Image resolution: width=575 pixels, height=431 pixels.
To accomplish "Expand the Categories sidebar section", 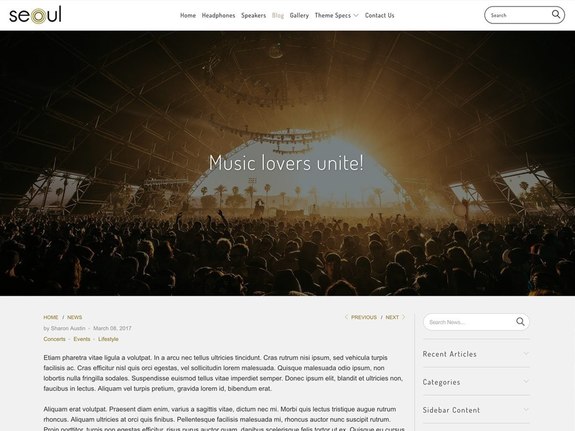I will click(476, 382).
